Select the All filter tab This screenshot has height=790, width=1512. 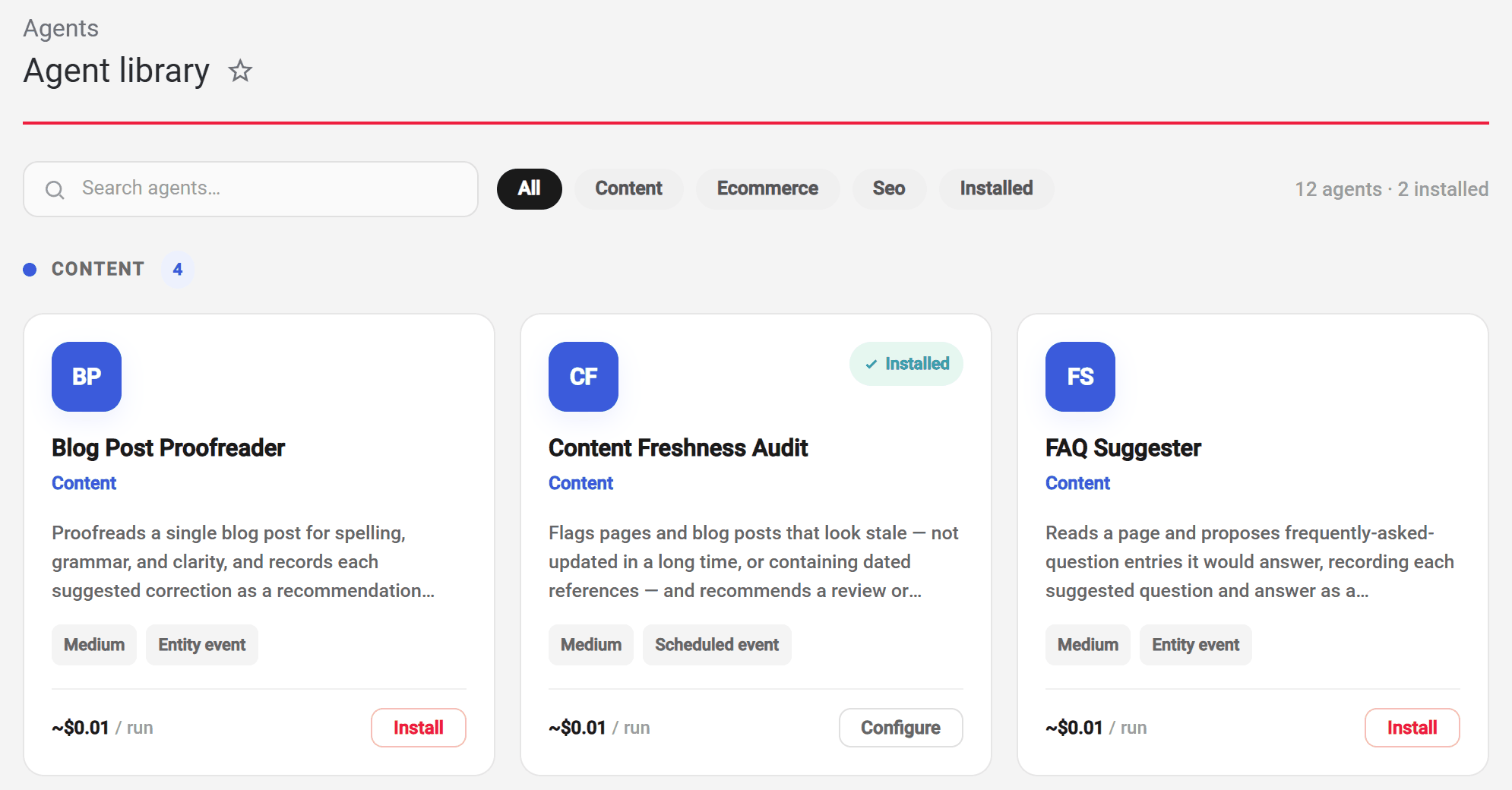530,188
